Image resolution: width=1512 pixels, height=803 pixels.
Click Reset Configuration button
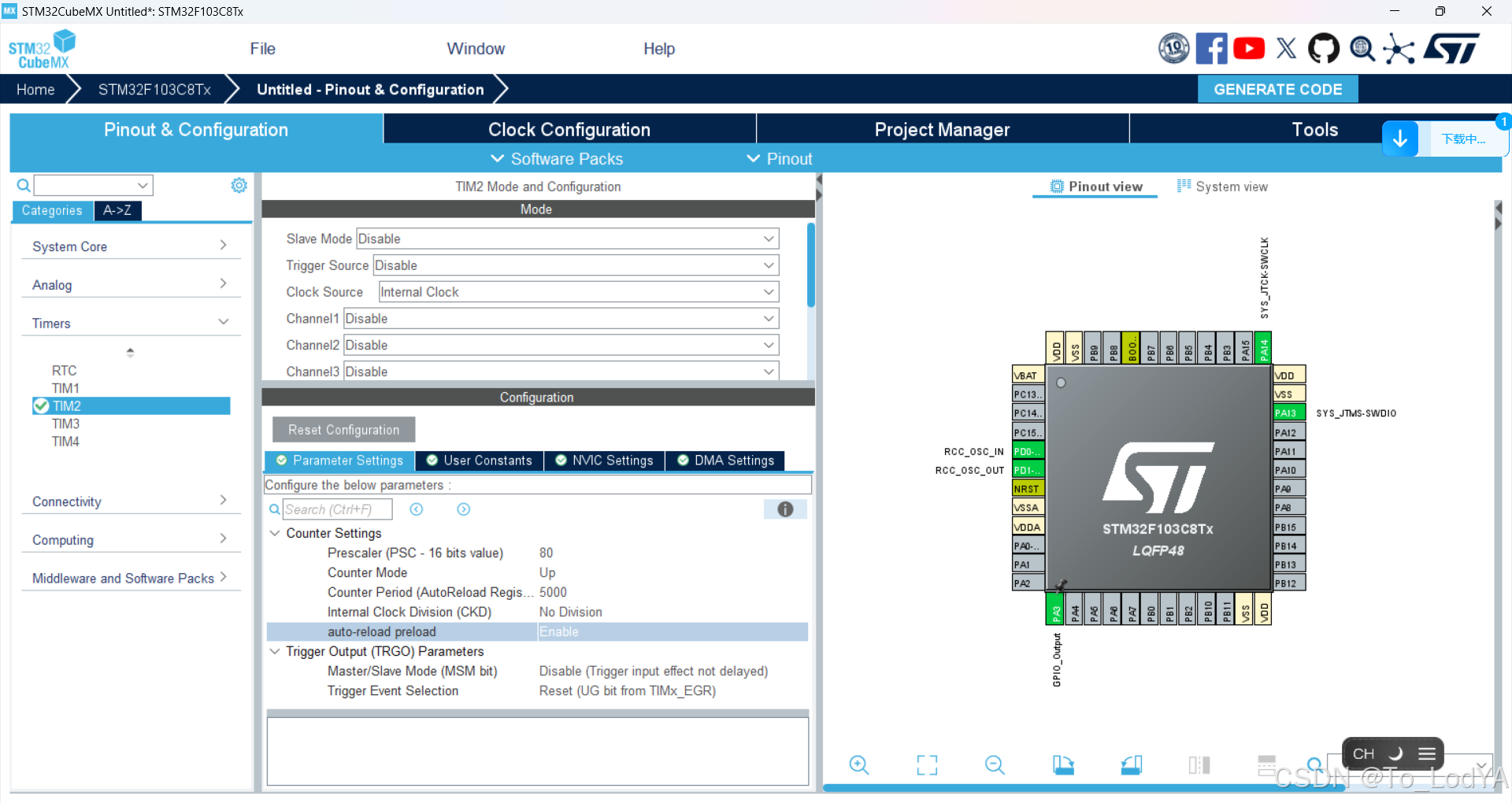[343, 430]
